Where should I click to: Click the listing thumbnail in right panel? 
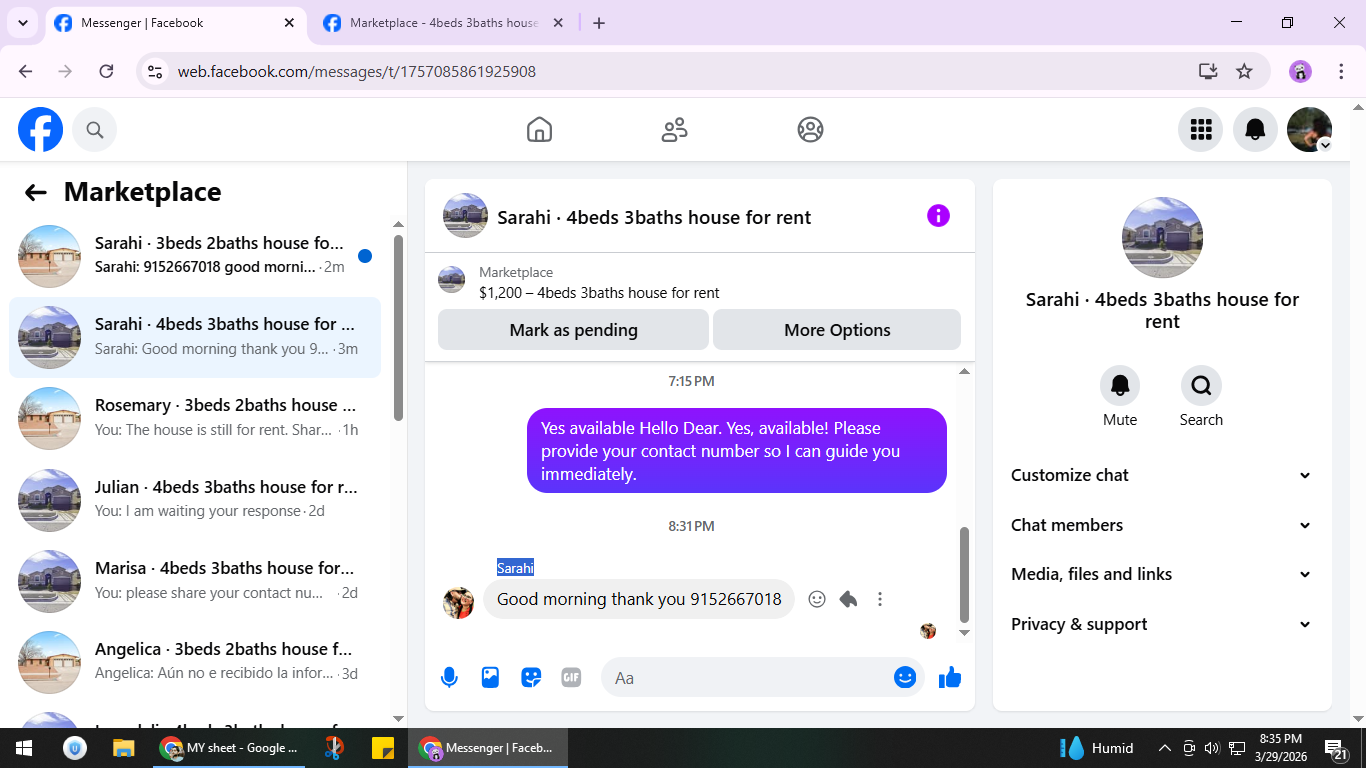tap(1162, 238)
